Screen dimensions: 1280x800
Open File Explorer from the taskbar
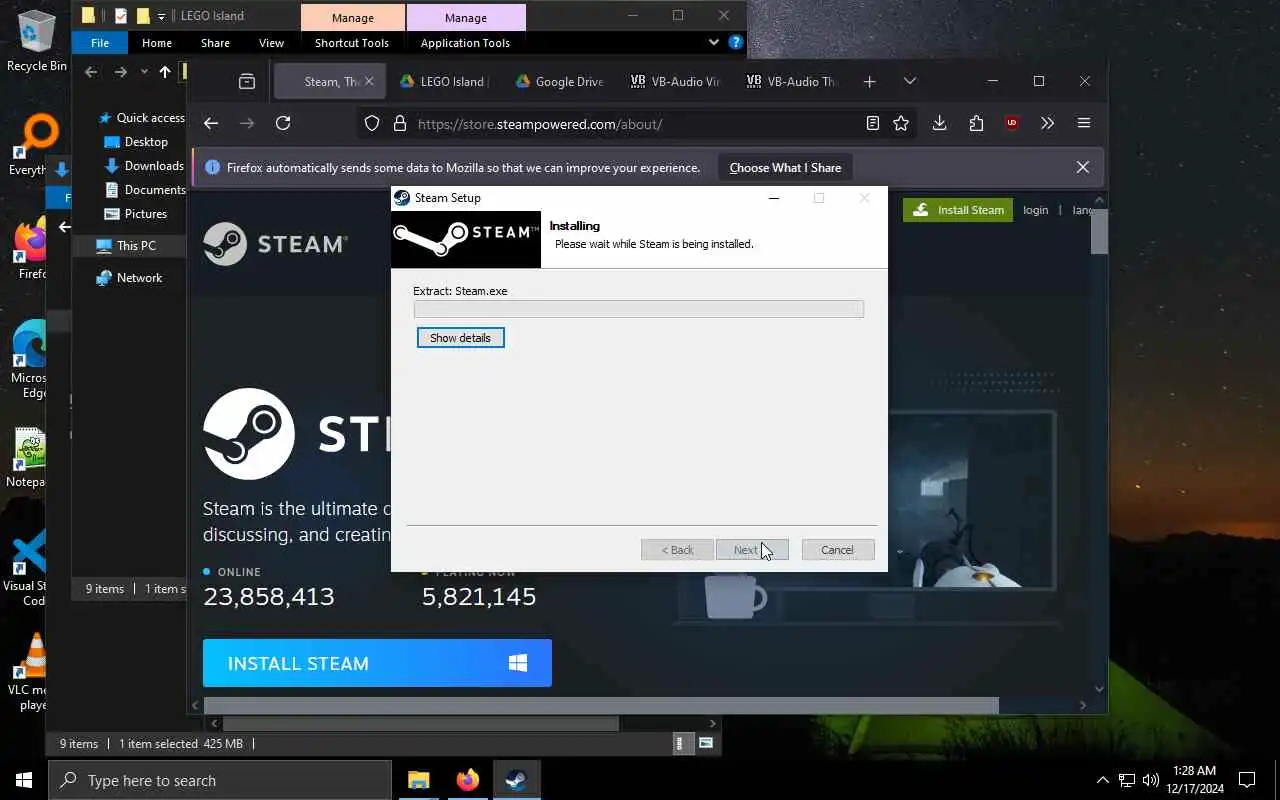419,780
